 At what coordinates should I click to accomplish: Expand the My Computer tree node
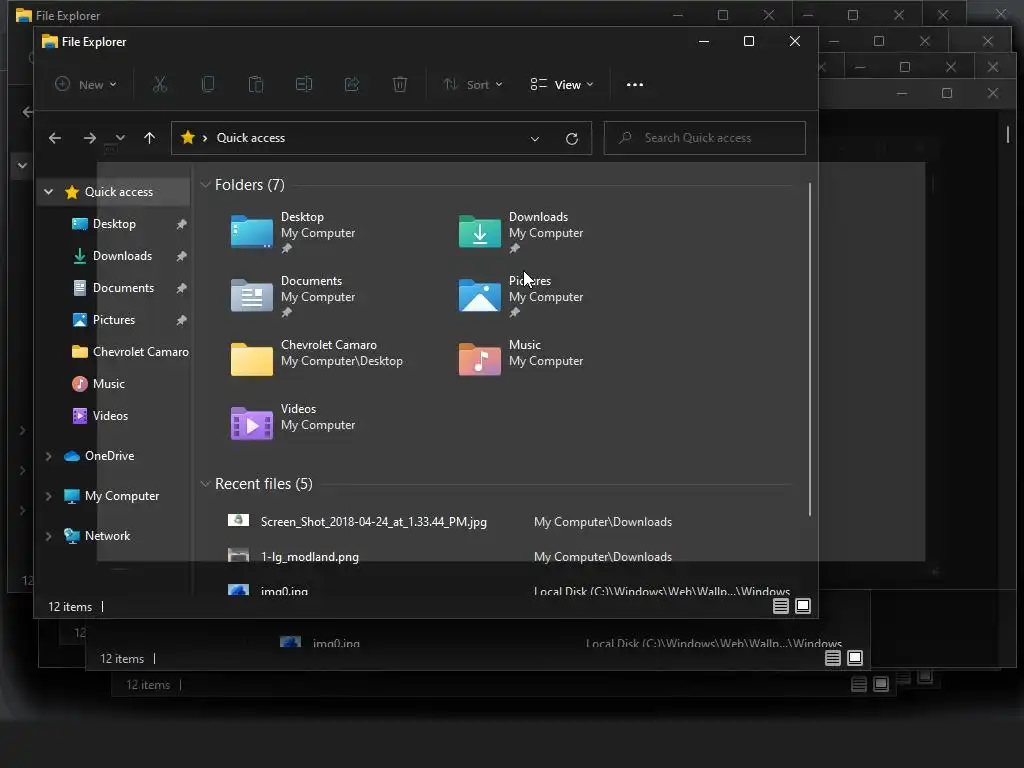point(48,496)
